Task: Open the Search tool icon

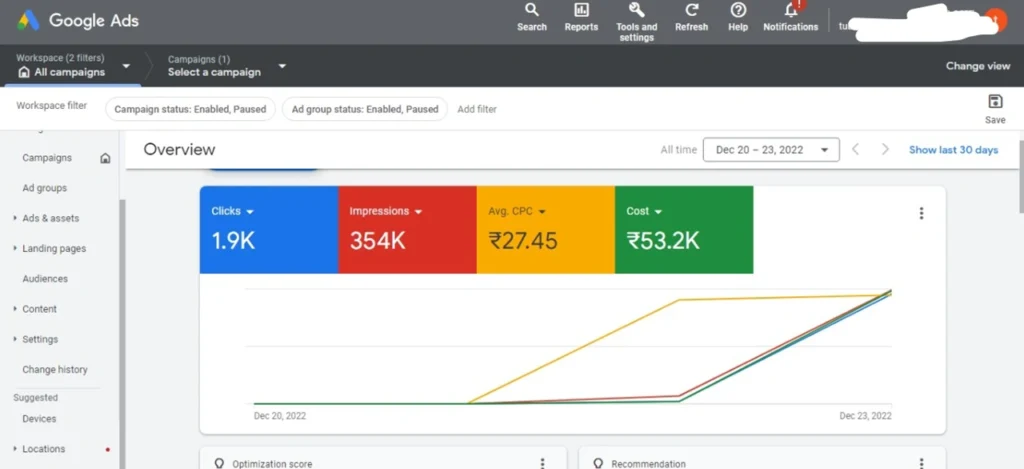Action: click(532, 11)
